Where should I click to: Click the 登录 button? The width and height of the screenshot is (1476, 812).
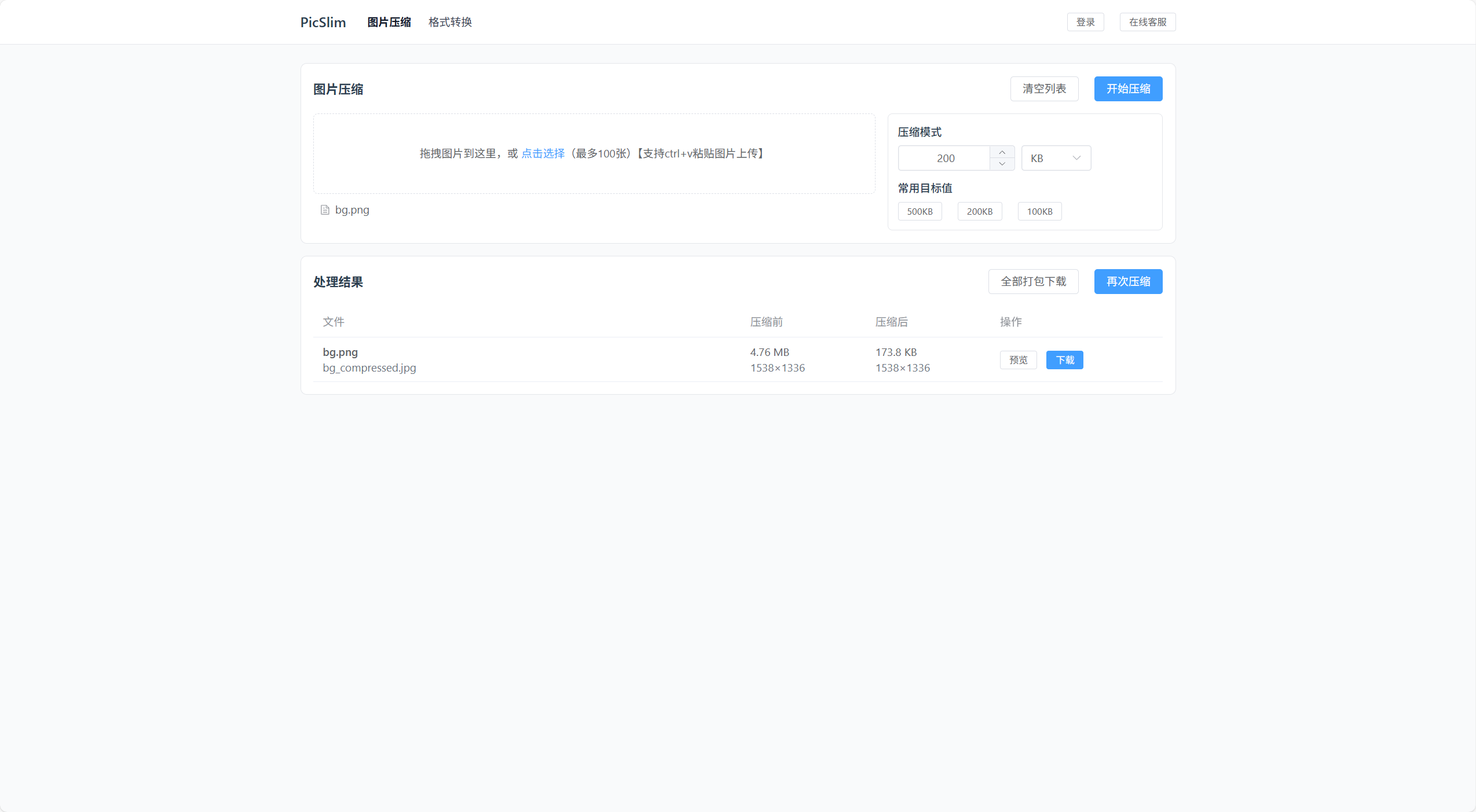1085,23
